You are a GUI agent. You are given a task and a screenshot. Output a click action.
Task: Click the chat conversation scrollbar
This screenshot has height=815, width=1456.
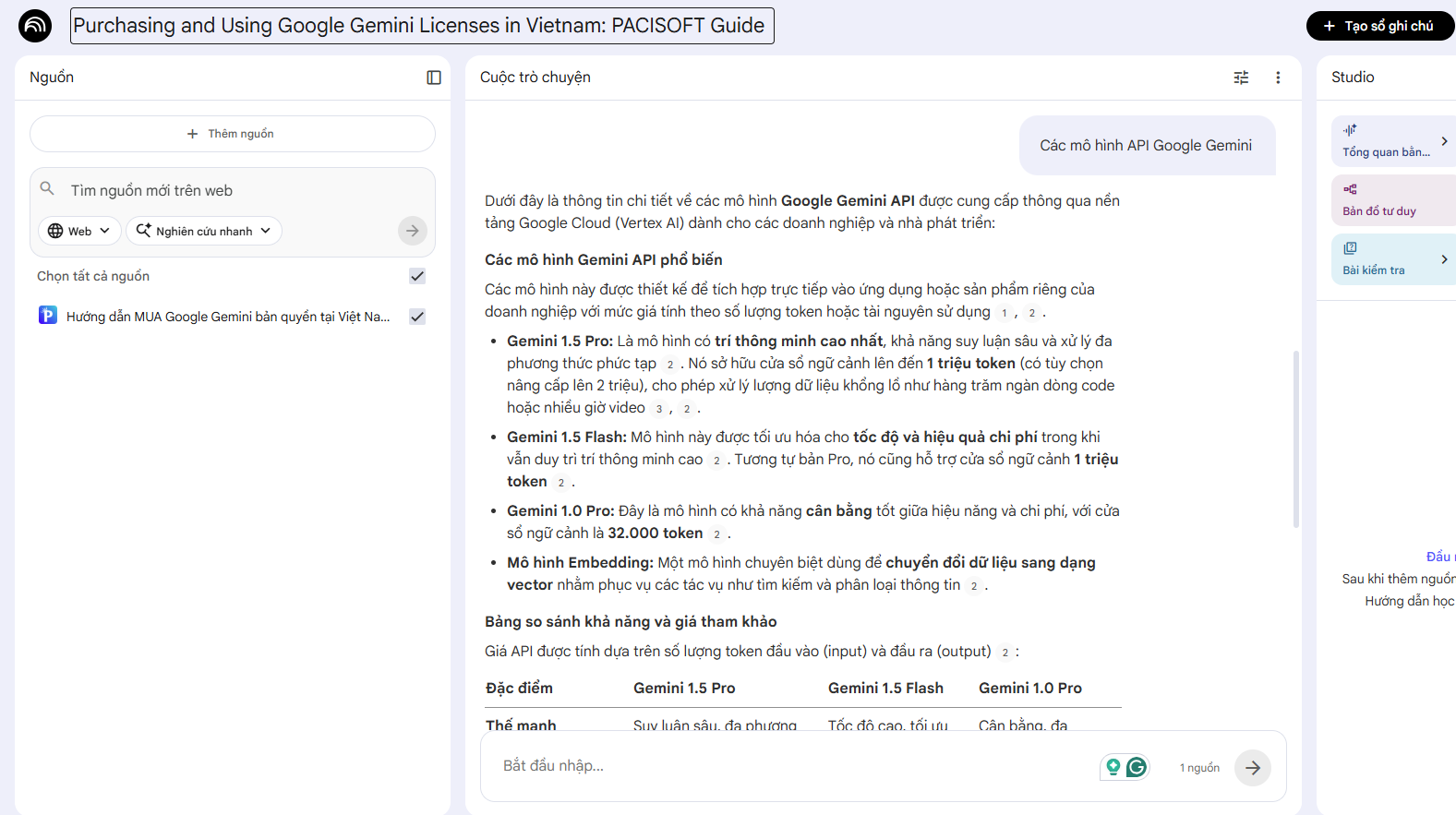(1296, 438)
